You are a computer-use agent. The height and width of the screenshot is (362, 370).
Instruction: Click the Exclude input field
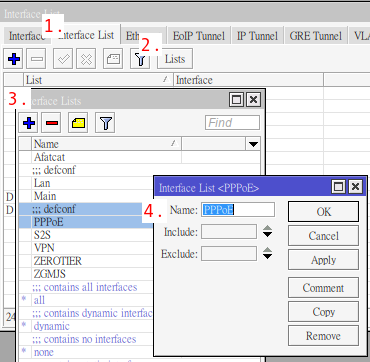tap(229, 254)
